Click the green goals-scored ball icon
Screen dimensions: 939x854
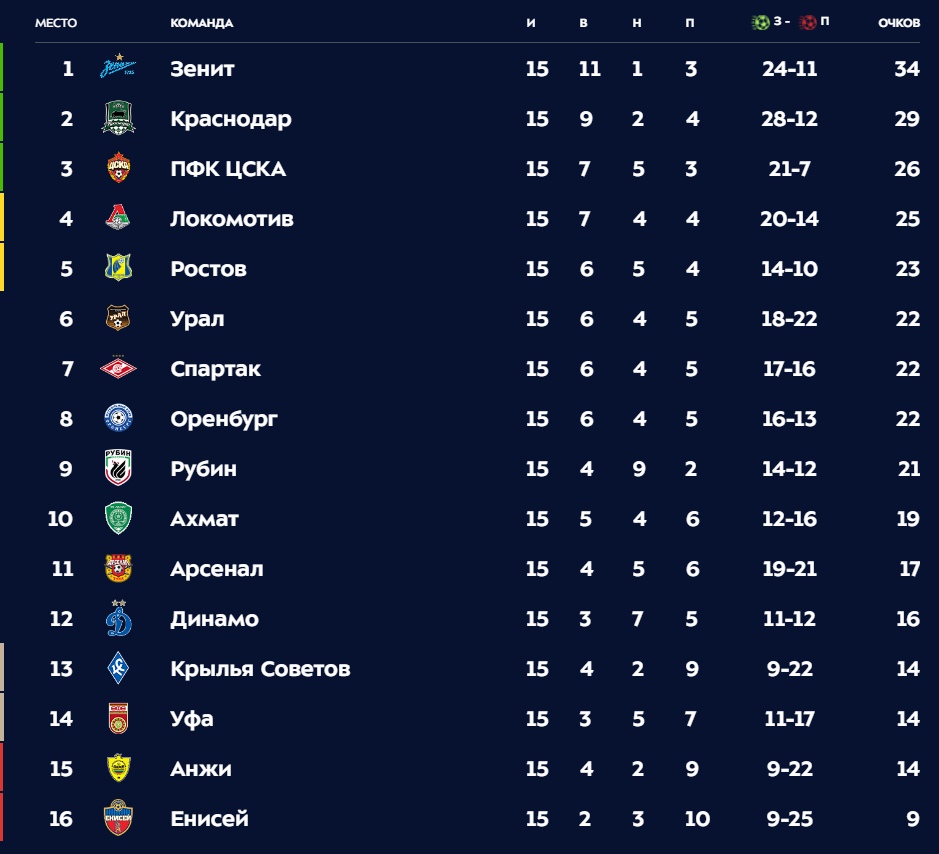coord(760,22)
